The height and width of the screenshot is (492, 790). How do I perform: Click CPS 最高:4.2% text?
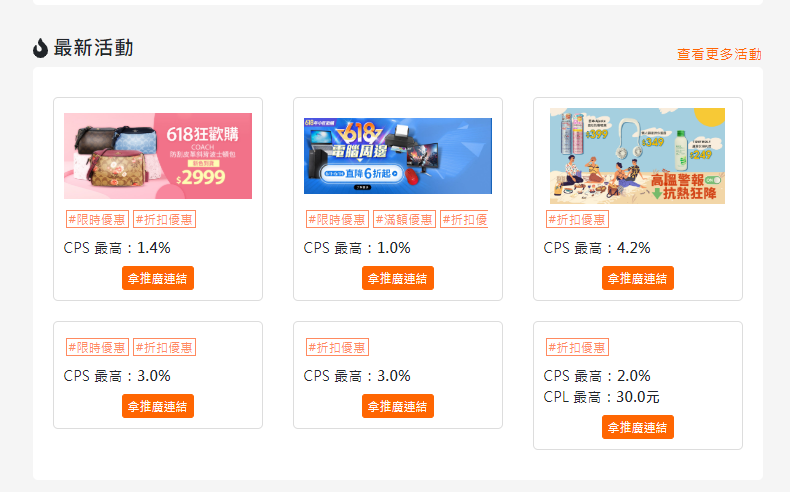pos(597,248)
